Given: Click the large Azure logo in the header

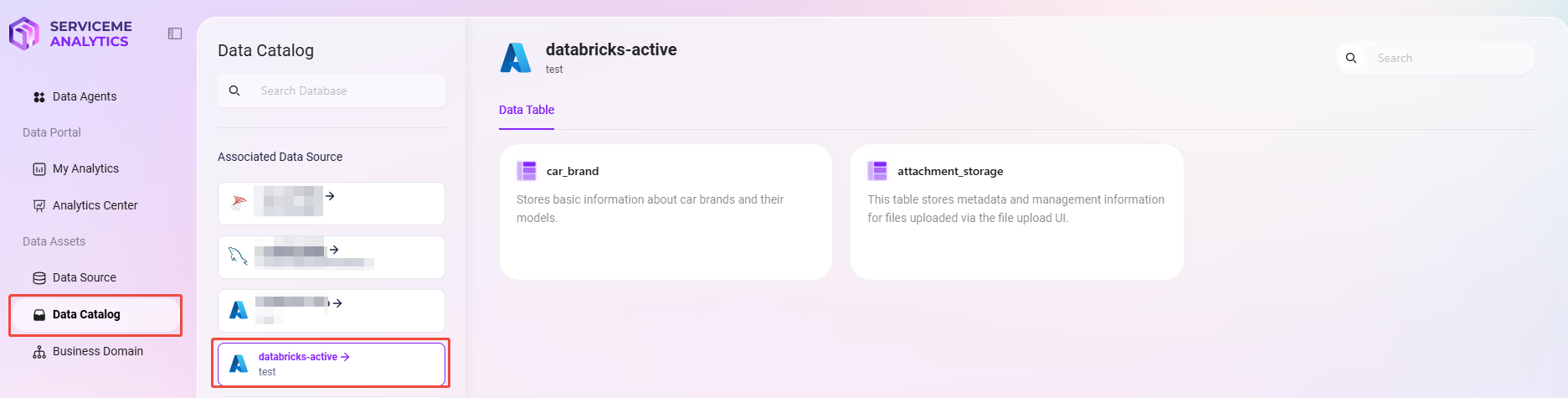Looking at the screenshot, I should coord(516,58).
